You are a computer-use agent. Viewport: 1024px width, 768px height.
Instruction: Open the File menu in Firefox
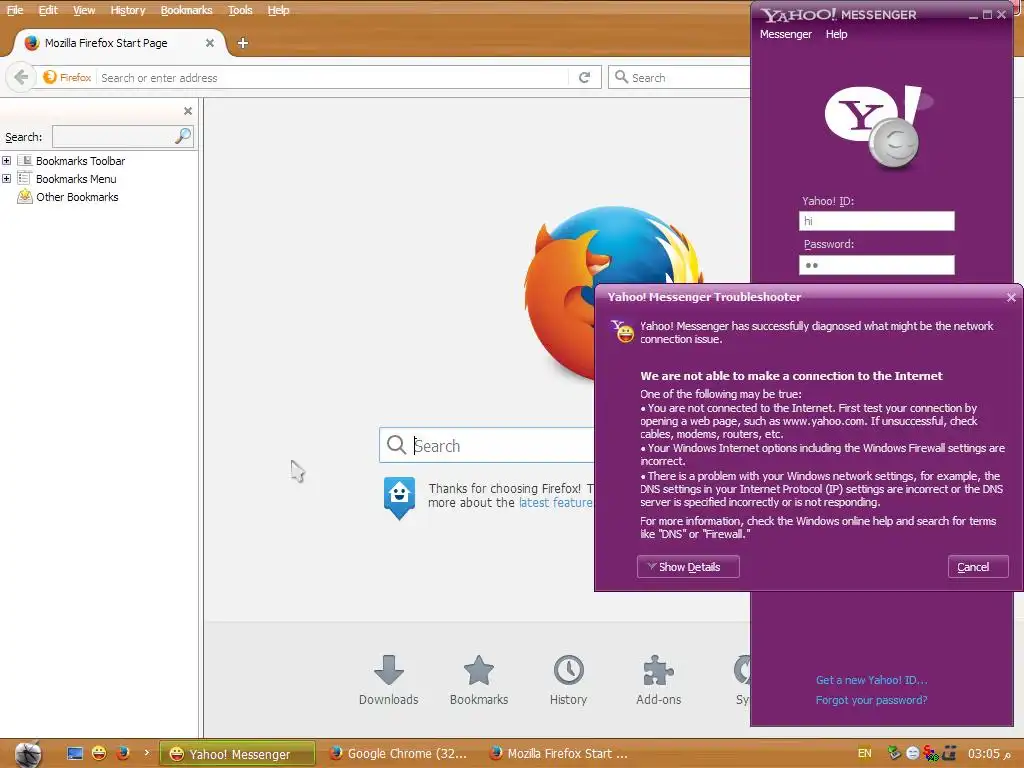14,10
